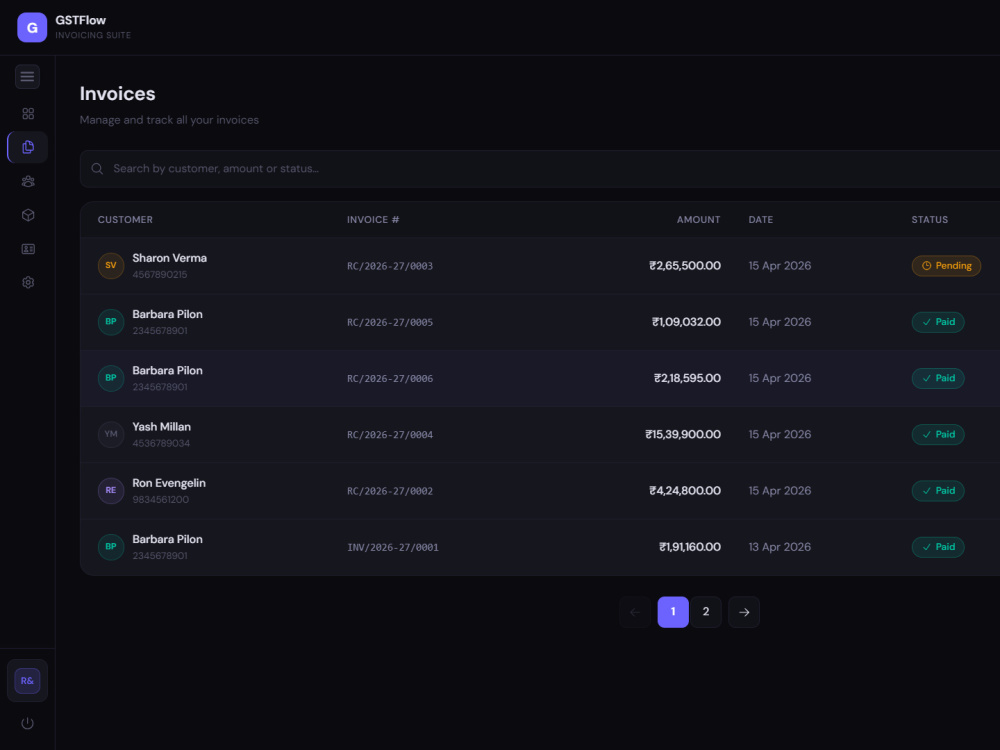Open the Settings gear icon in sidebar
The height and width of the screenshot is (750, 1000).
coord(28,283)
